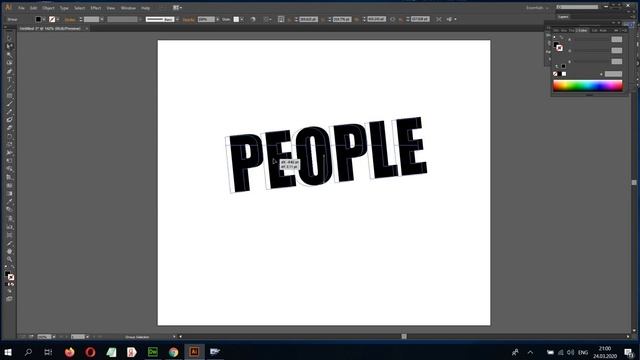Open the fill color dropdown in control bar
The image size is (640, 360).
pos(44,19)
